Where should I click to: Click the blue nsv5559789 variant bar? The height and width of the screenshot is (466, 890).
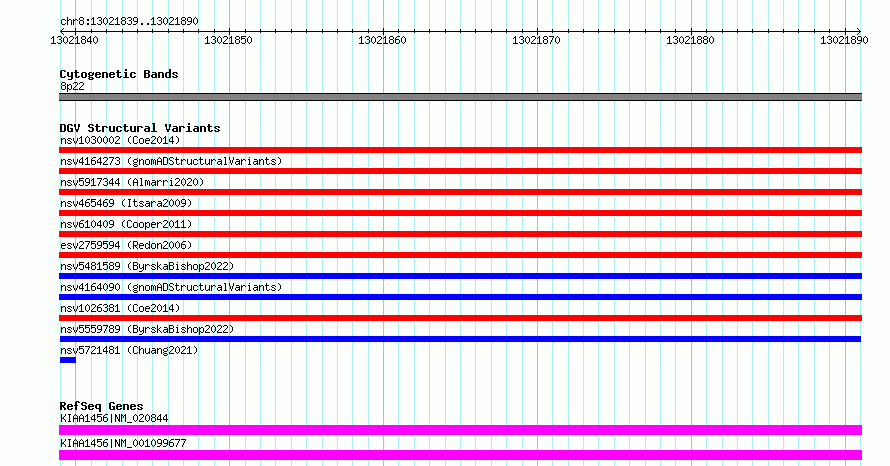(460, 339)
